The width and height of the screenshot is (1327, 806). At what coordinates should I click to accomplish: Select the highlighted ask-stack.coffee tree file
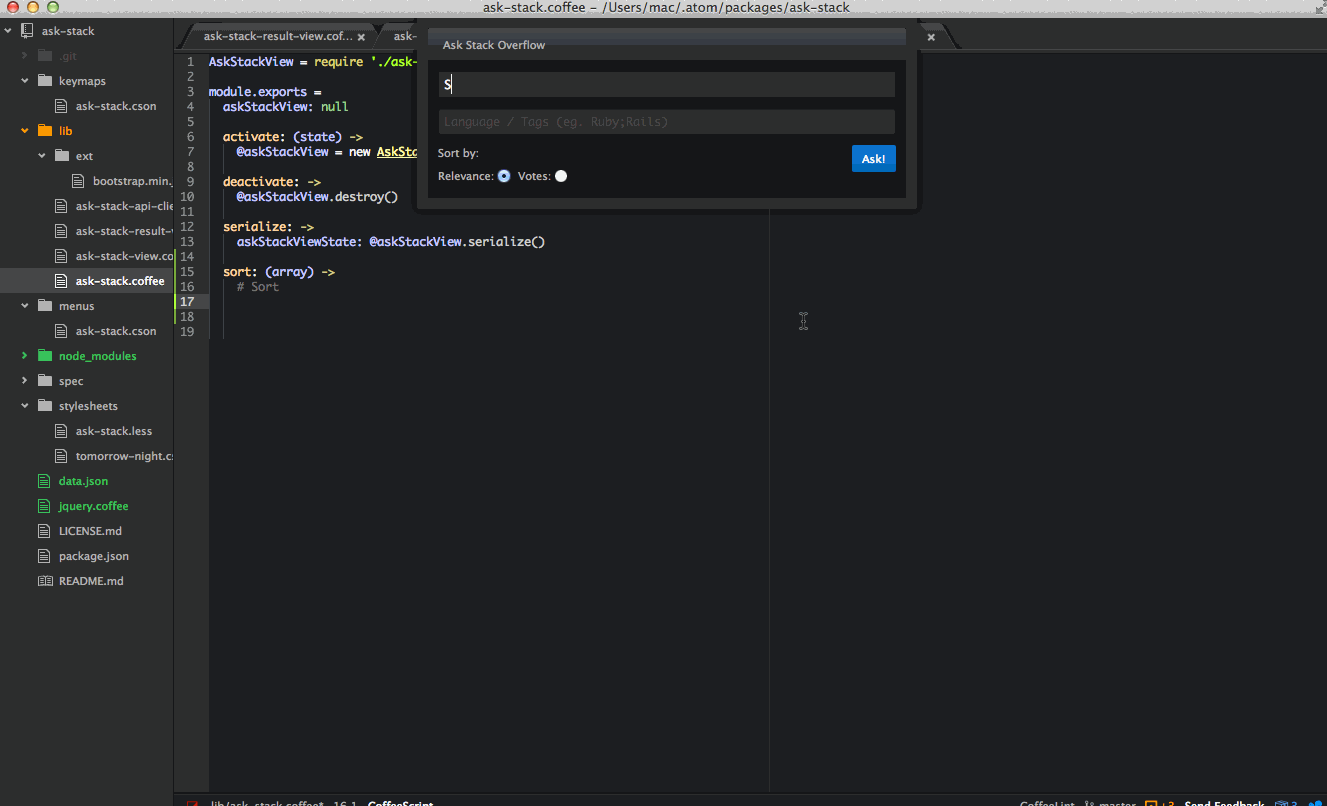[120, 281]
